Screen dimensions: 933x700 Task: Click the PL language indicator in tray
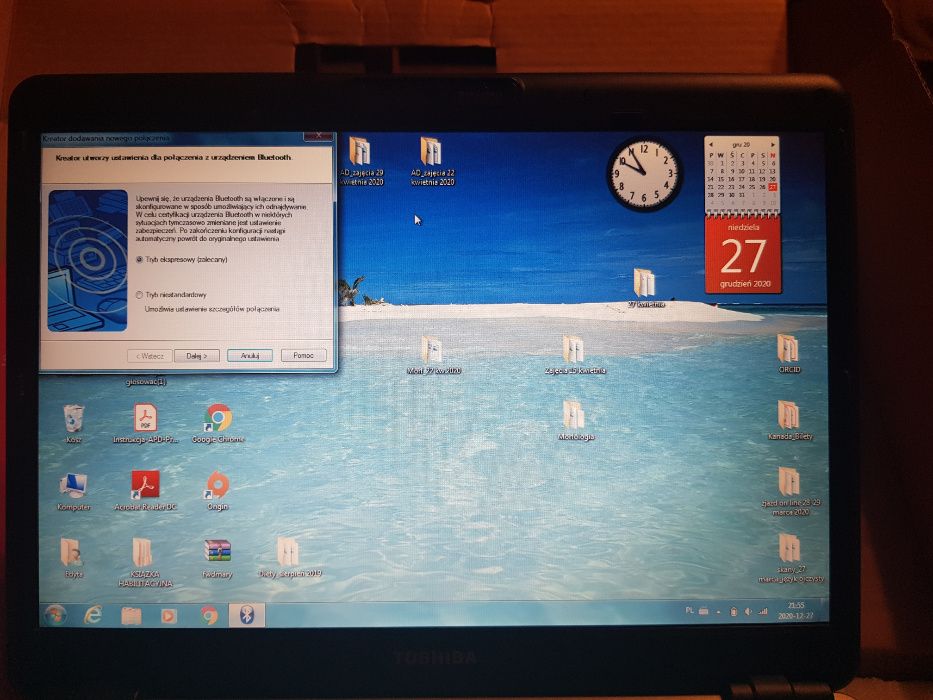coord(689,611)
